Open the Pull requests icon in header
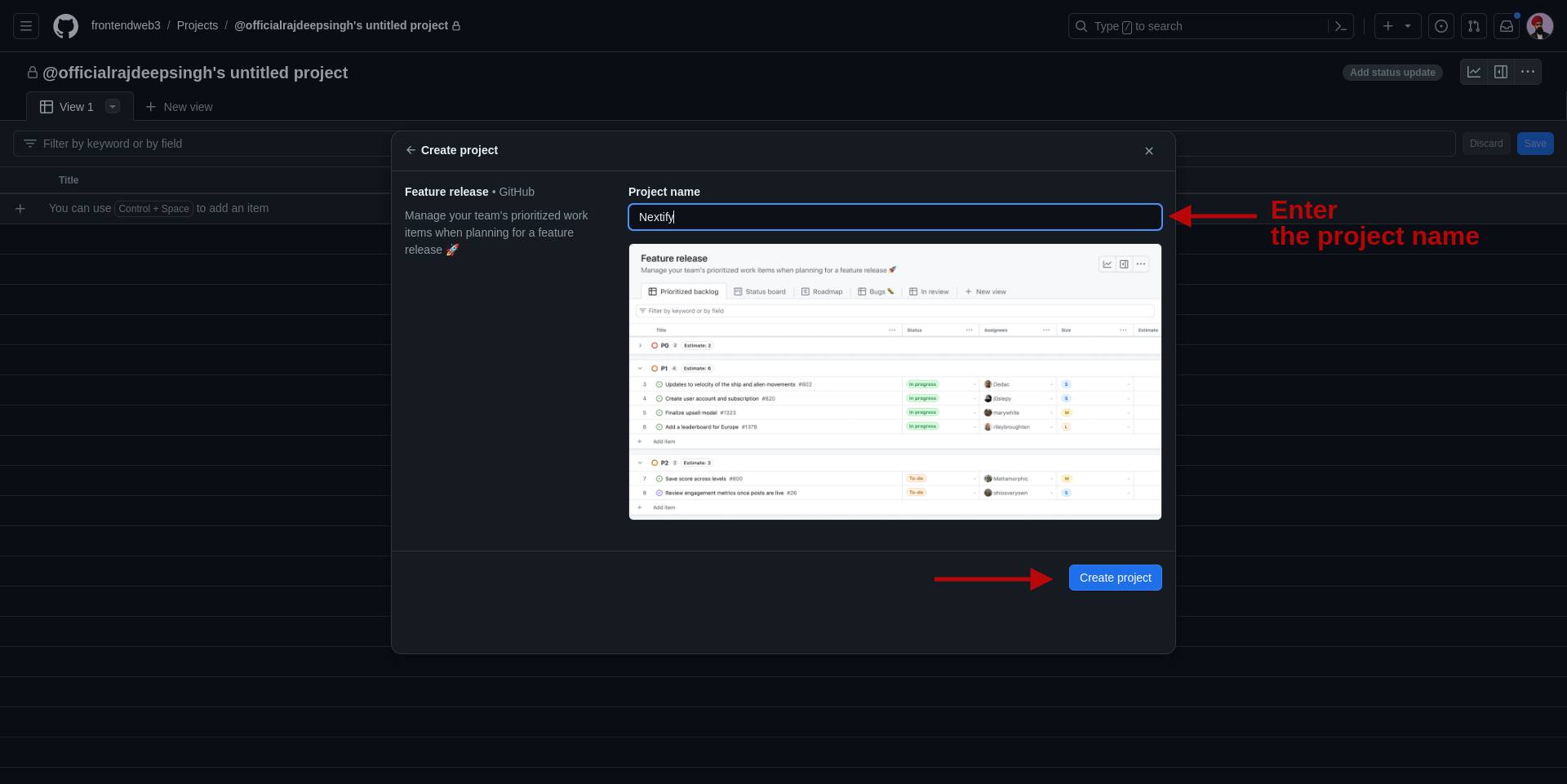 (x=1474, y=26)
